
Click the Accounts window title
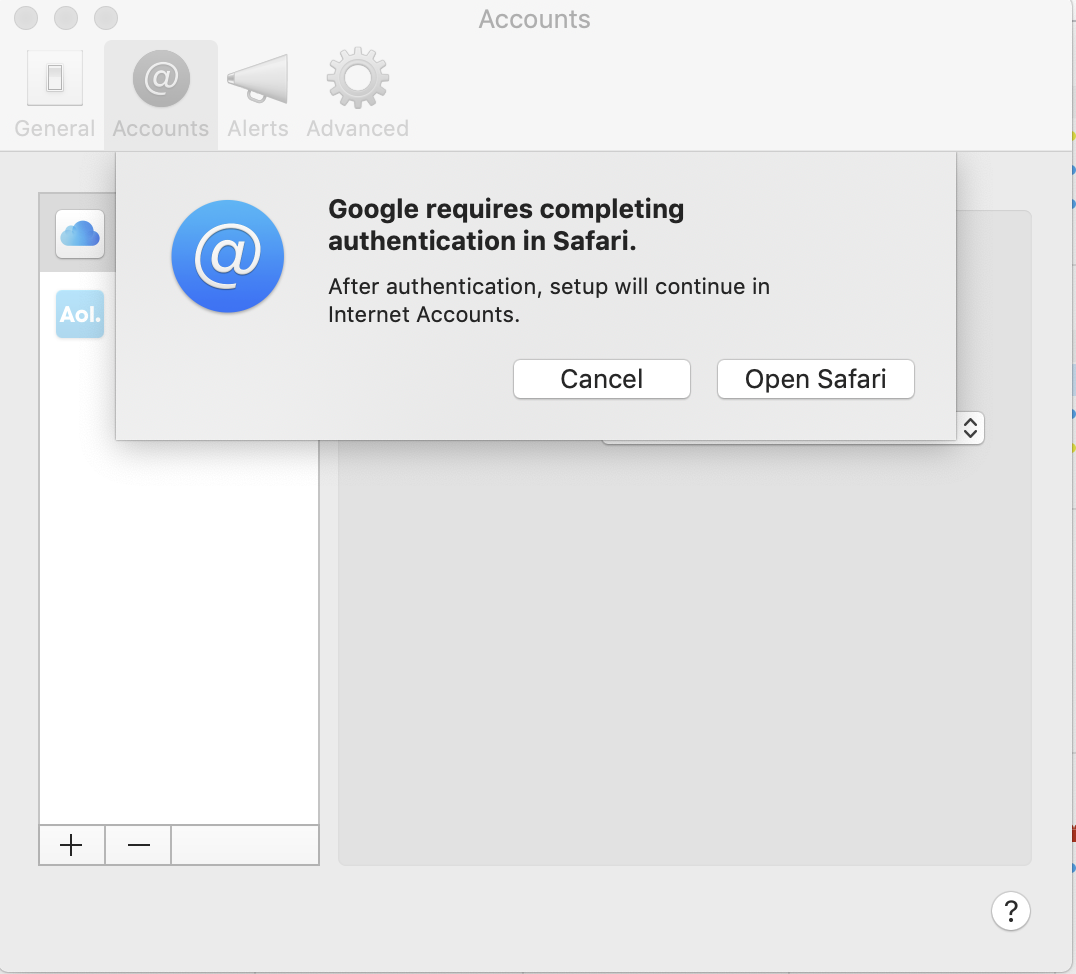(x=534, y=19)
